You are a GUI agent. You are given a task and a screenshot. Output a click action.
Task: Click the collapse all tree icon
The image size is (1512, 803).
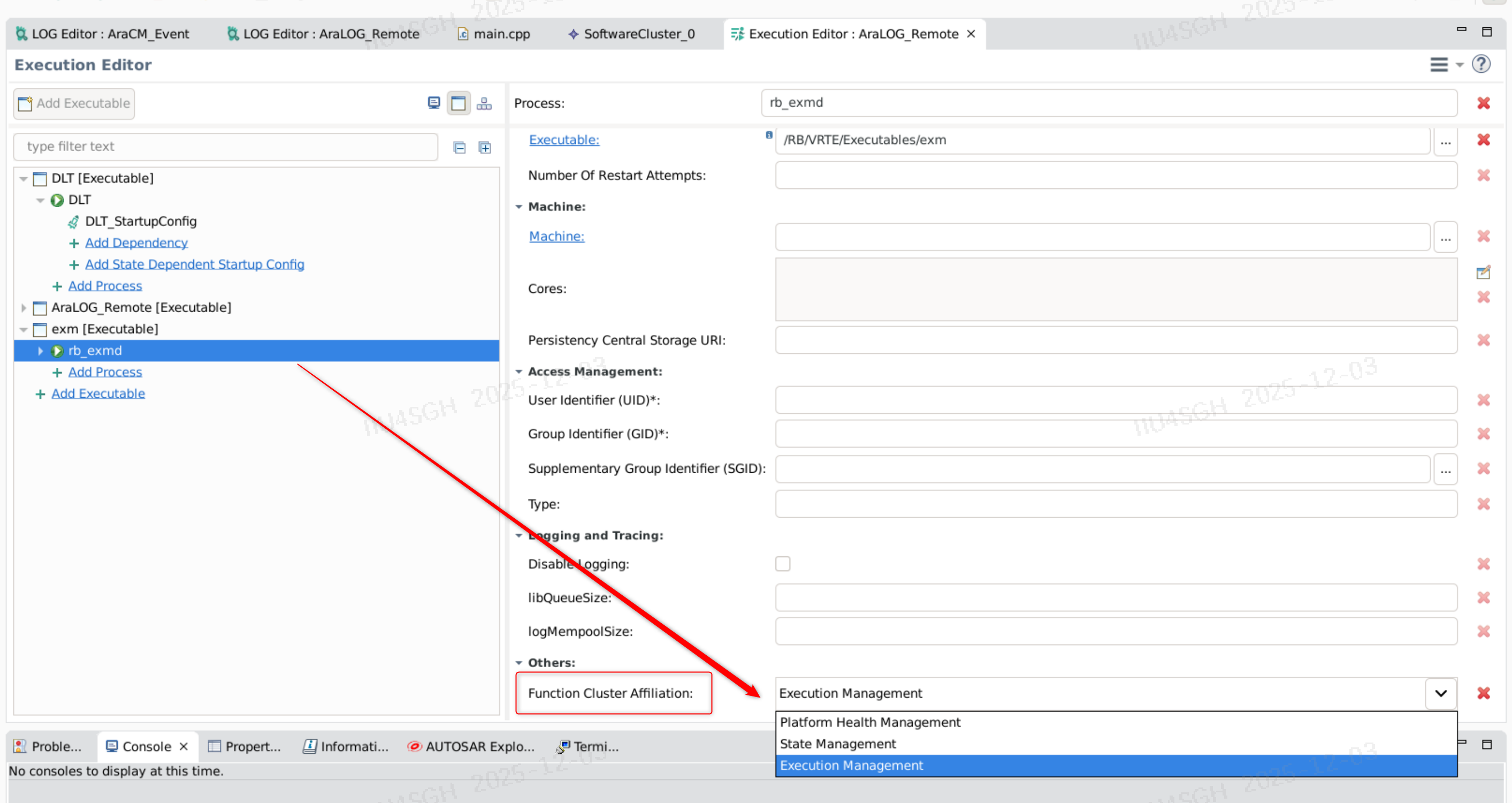[x=459, y=147]
